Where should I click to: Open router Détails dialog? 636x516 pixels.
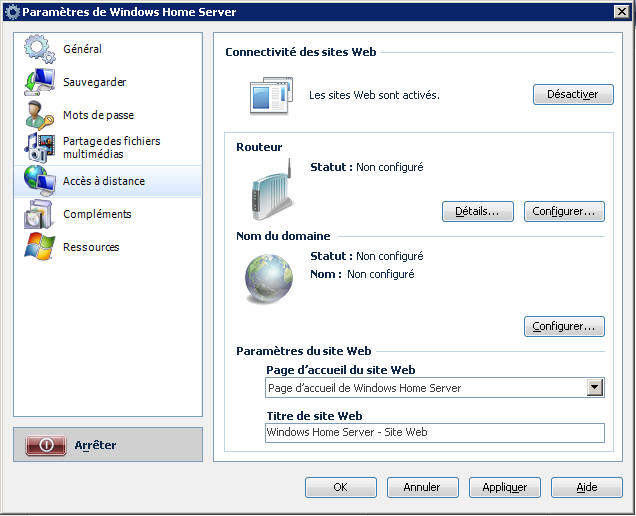point(478,211)
